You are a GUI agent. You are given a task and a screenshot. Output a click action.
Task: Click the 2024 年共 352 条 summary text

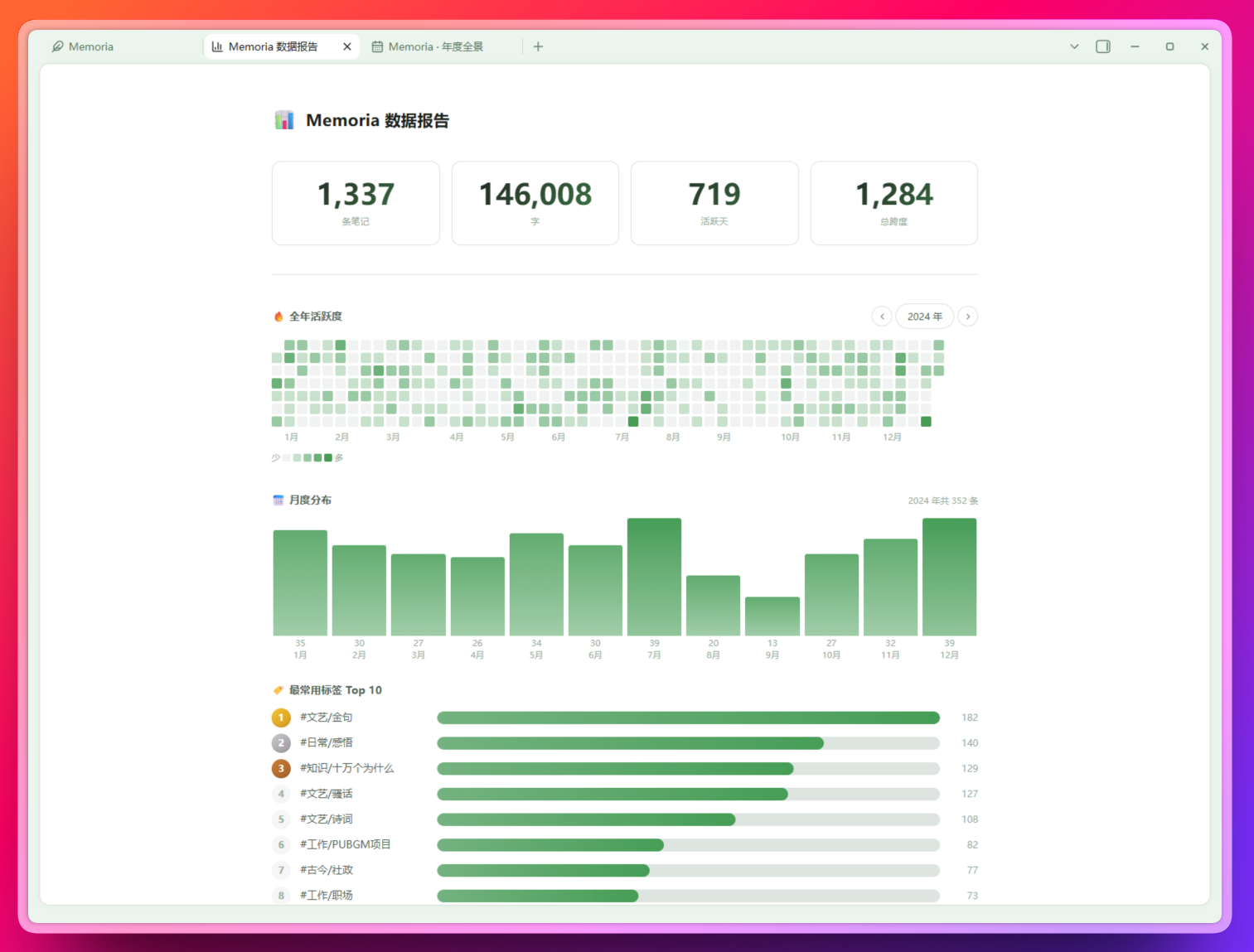[943, 500]
